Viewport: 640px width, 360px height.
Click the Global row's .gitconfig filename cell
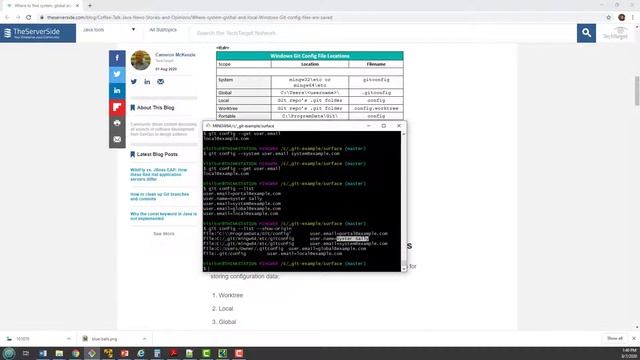point(376,93)
